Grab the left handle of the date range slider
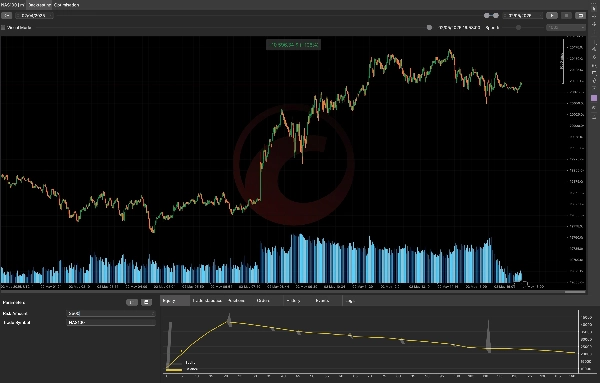The width and height of the screenshot is (600, 383). pyautogui.click(x=487, y=16)
